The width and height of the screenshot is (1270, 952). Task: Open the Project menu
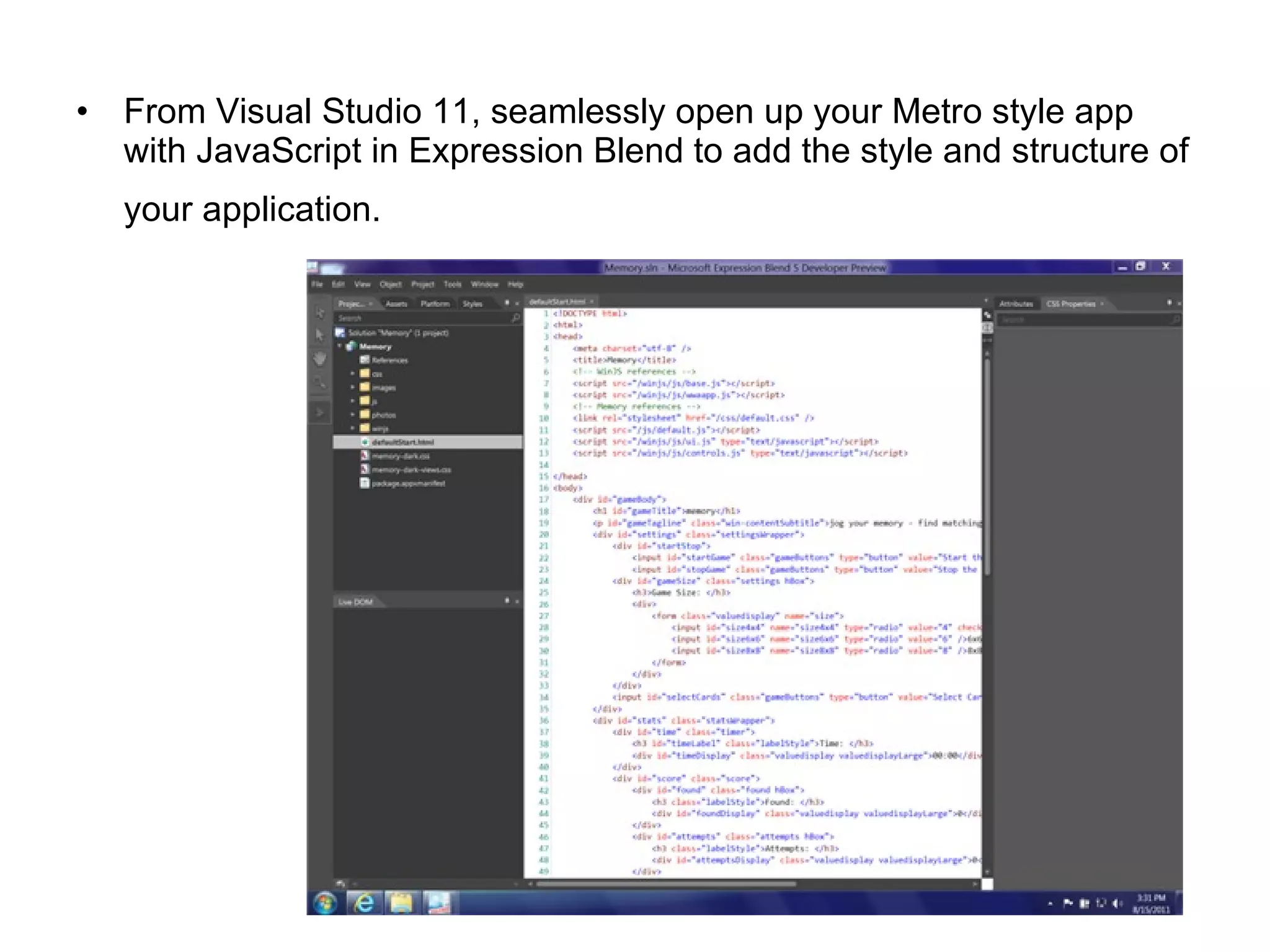pos(423,284)
